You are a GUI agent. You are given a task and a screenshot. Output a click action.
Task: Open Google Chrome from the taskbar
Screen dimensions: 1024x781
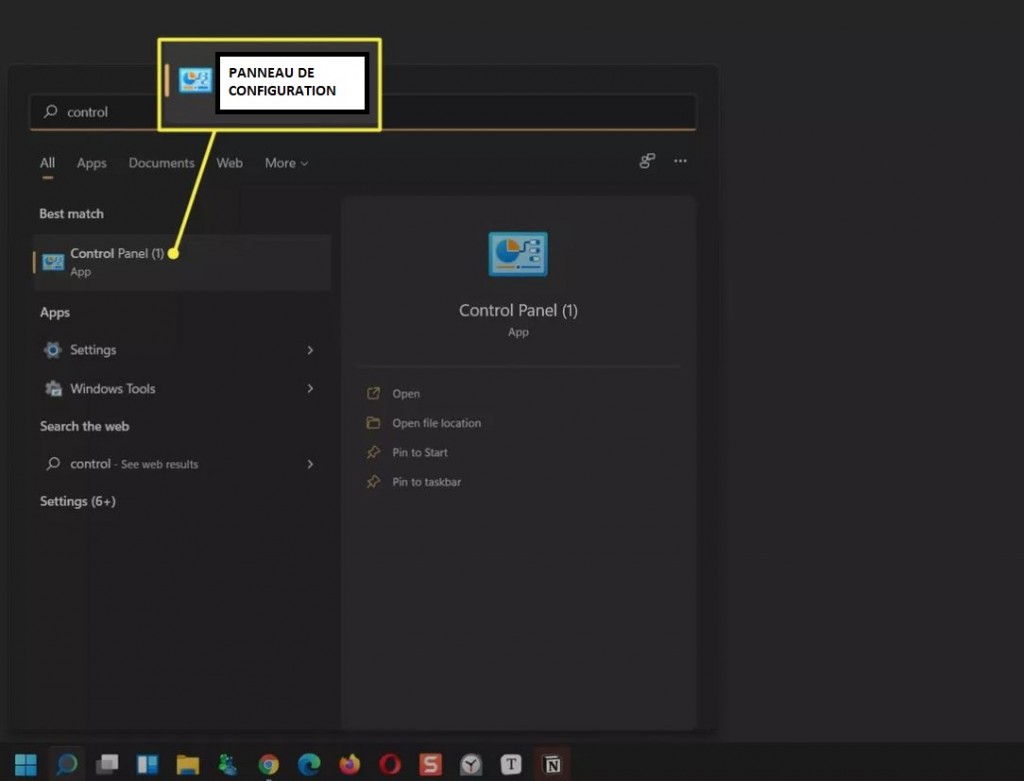tap(268, 764)
